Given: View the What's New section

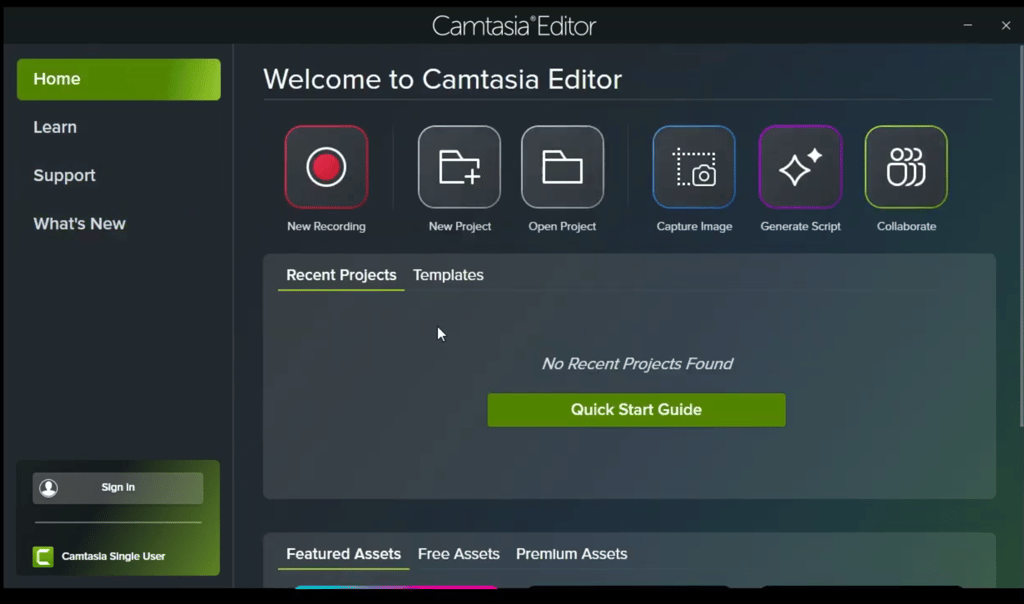Looking at the screenshot, I should (x=79, y=224).
